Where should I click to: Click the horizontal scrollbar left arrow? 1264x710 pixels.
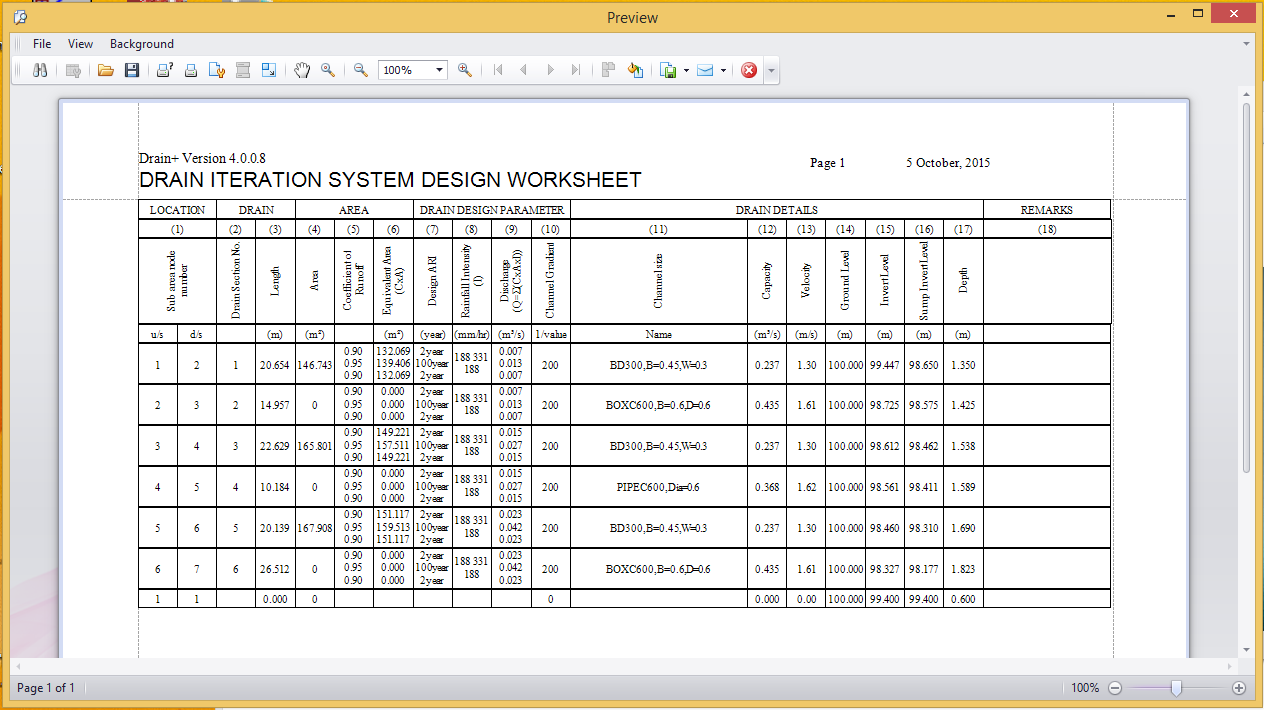tap(17, 665)
